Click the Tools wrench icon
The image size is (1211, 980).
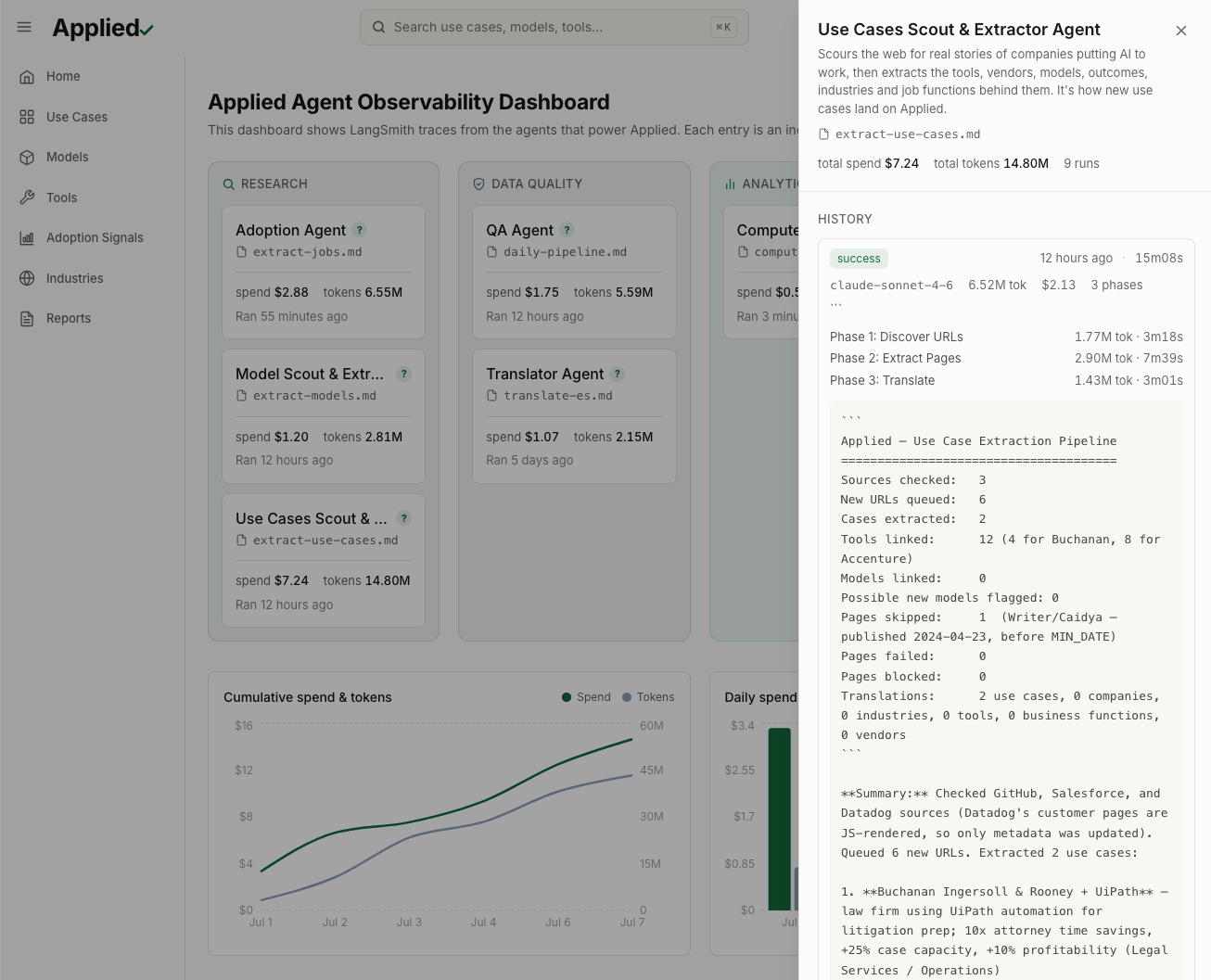pos(27,197)
